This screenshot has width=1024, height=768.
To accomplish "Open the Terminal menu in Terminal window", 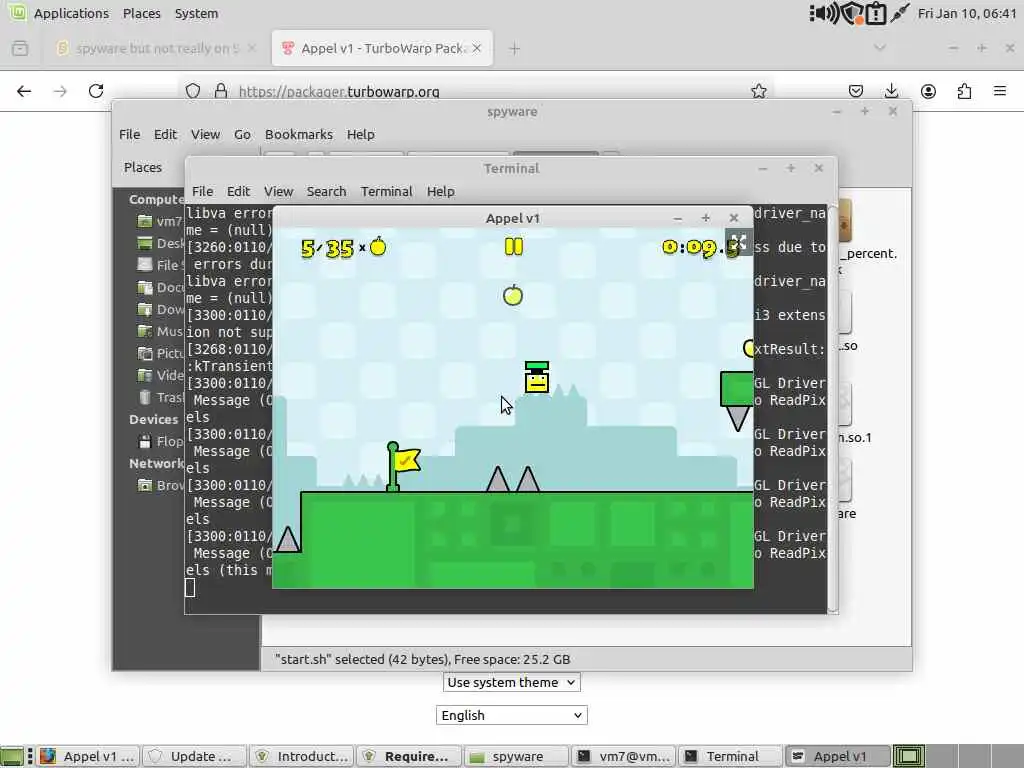I will pyautogui.click(x=387, y=191).
